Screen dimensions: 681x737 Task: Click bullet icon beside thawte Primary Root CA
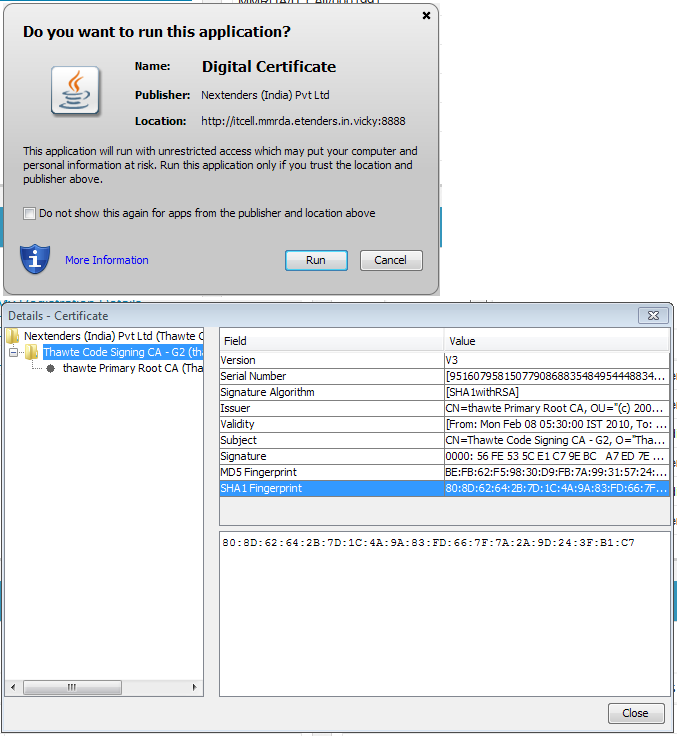click(50, 368)
